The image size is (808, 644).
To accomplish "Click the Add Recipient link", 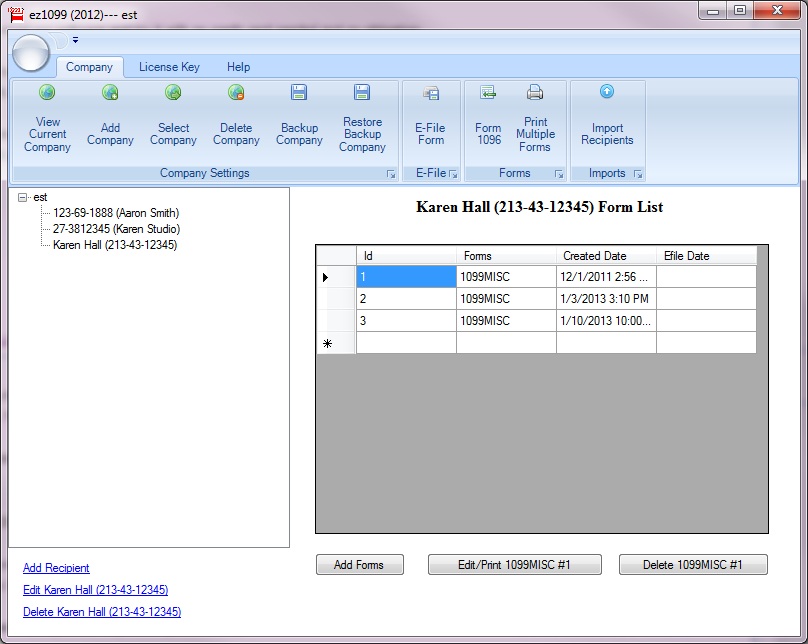I will click(x=56, y=568).
